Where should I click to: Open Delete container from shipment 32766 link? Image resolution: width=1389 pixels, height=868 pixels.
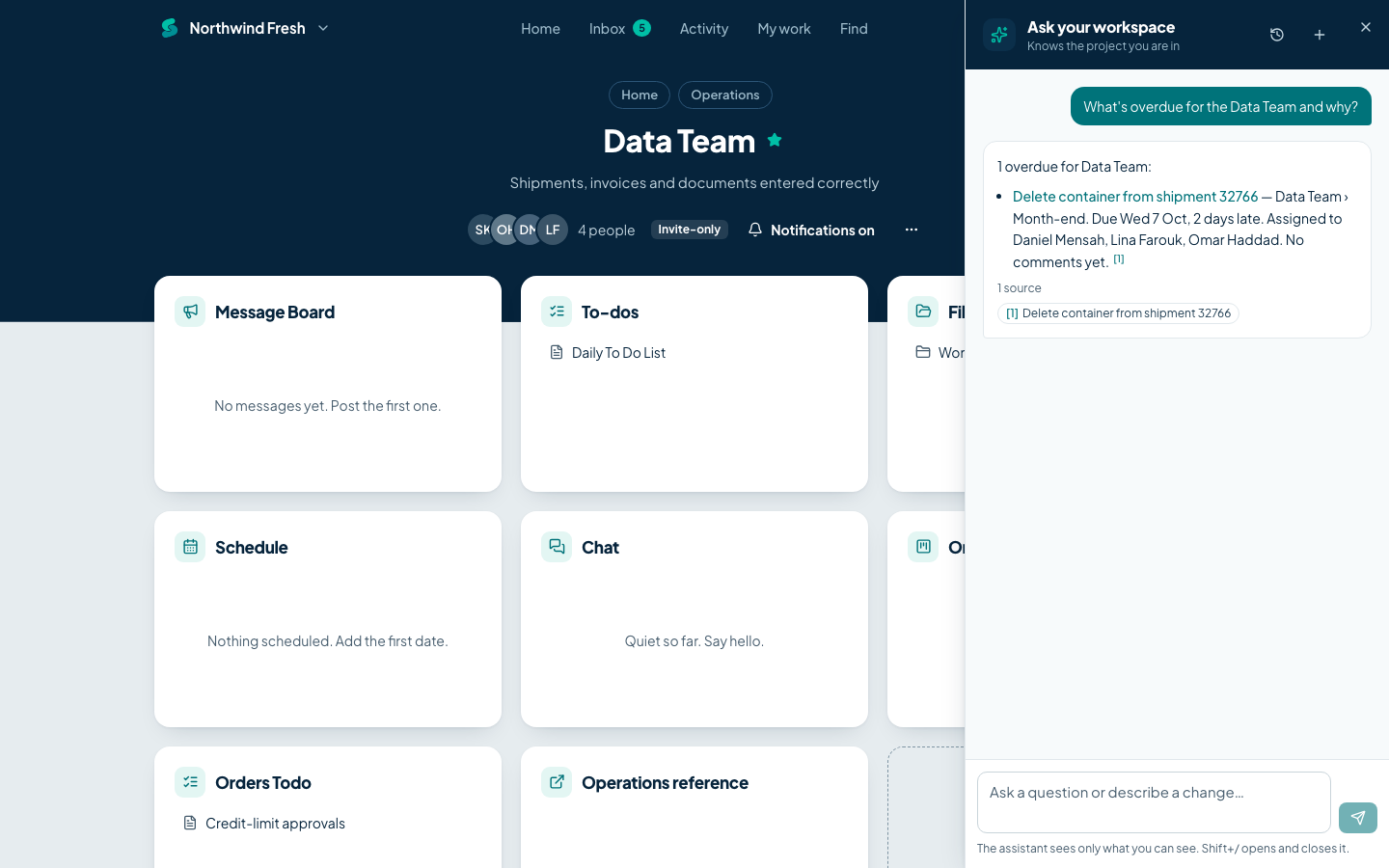pos(1135,197)
